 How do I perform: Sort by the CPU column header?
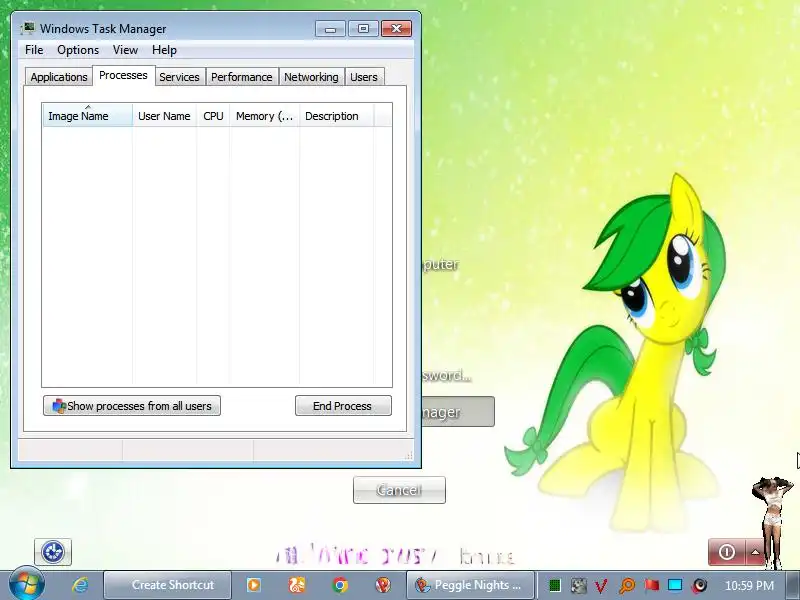(213, 116)
